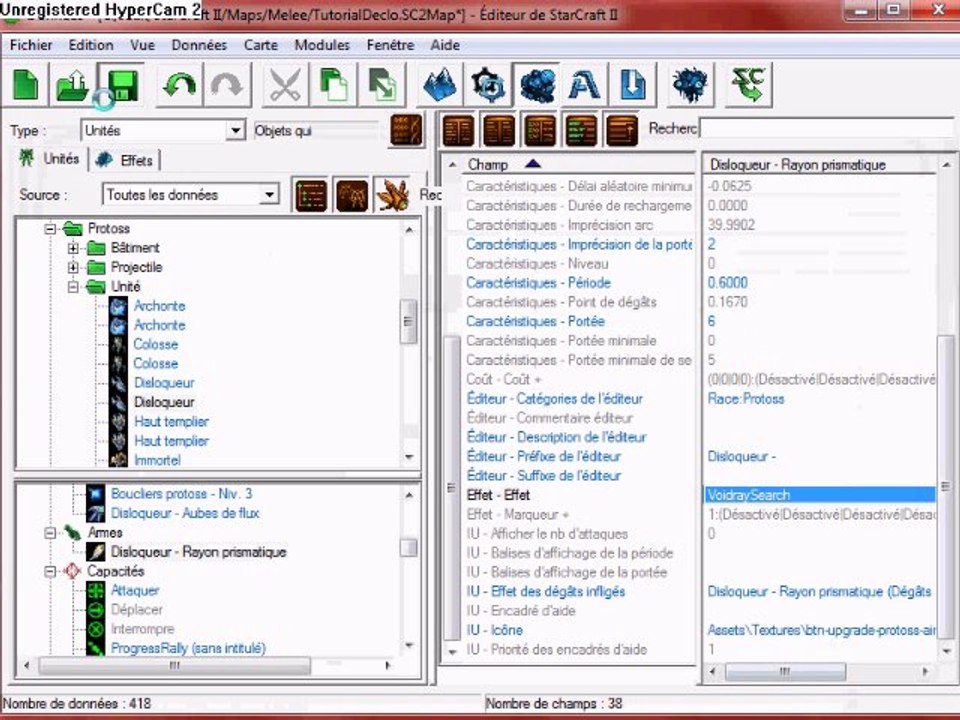Click the New document toolbar icon

26,84
